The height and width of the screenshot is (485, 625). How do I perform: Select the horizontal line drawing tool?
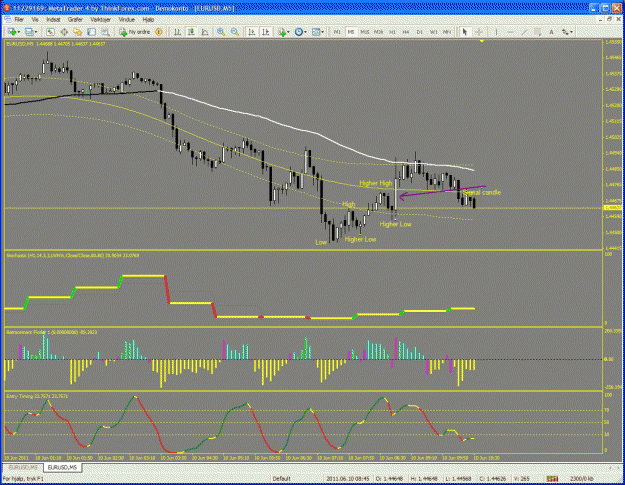510,32
